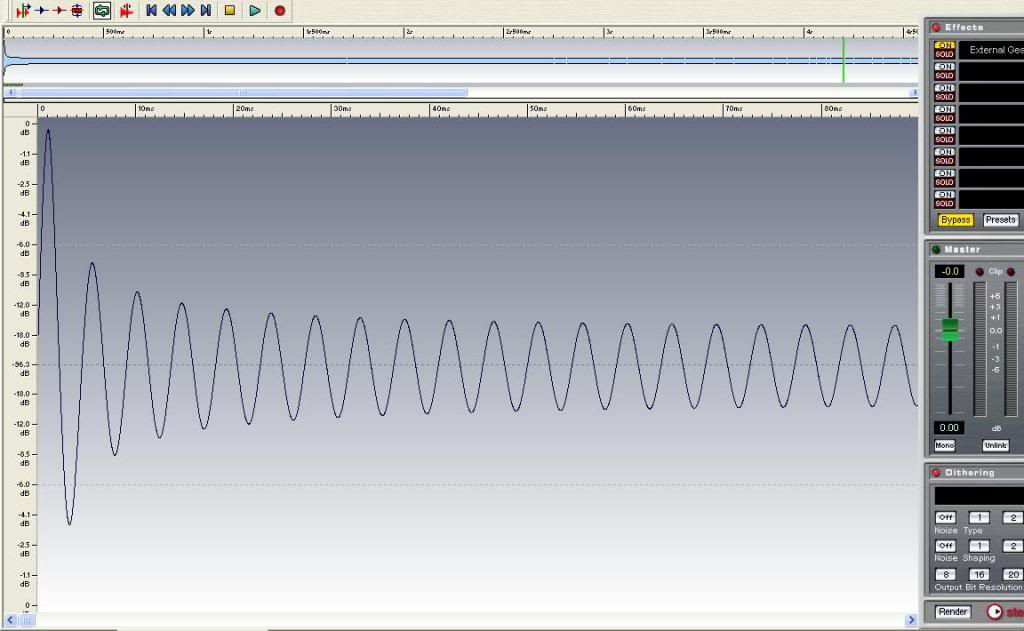The width and height of the screenshot is (1024, 631).
Task: Jump to start of the file
Action: [x=151, y=10]
